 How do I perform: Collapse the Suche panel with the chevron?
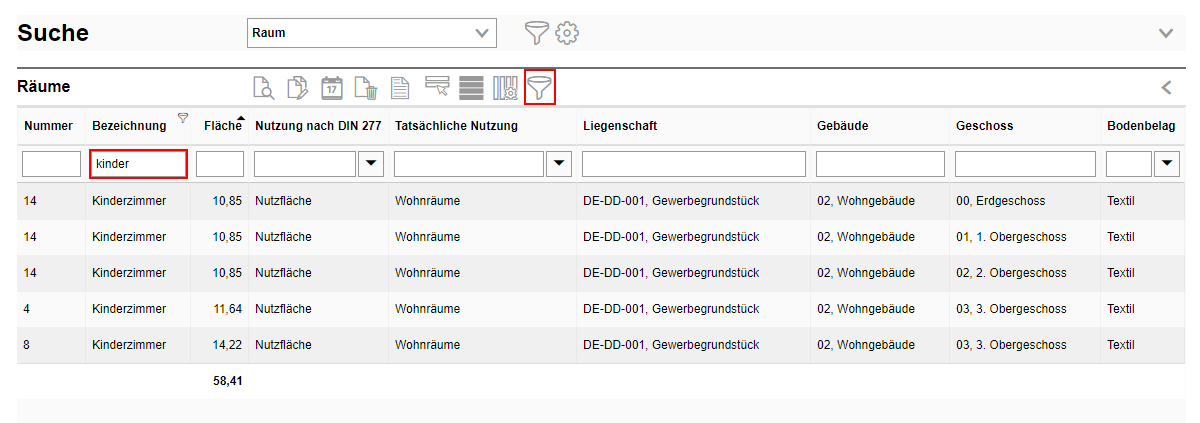1166,33
